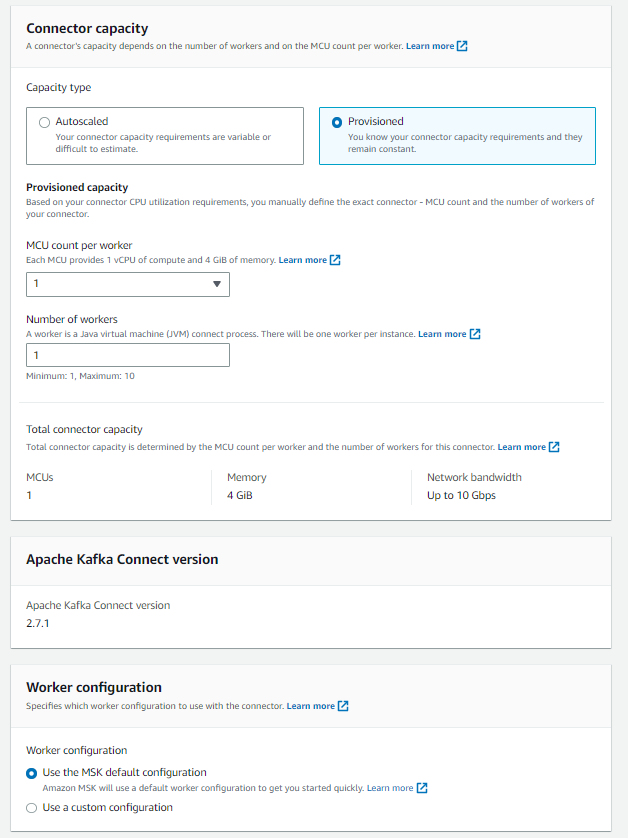Open external link icon after MSK default configuration
Screen dimensions: 628x838
422,788
